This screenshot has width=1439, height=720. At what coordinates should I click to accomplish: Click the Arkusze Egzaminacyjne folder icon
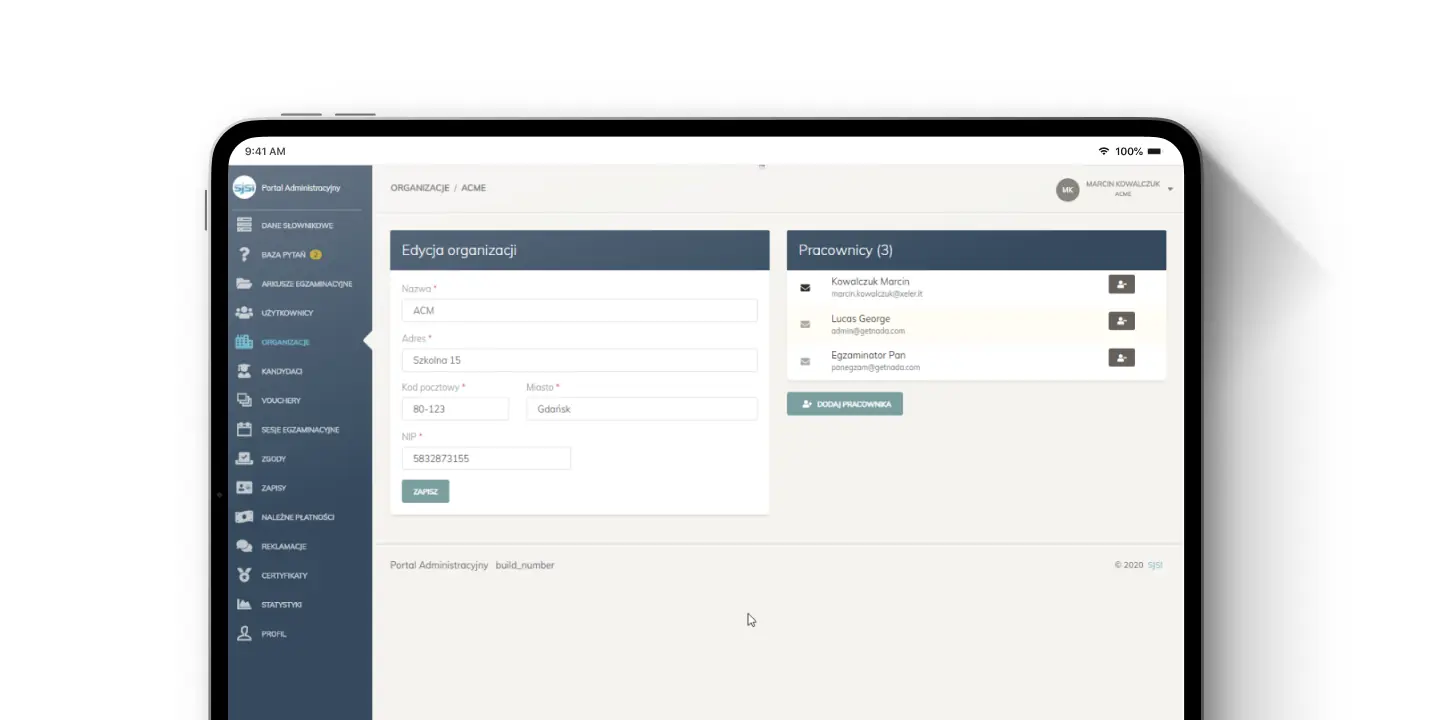tap(244, 284)
